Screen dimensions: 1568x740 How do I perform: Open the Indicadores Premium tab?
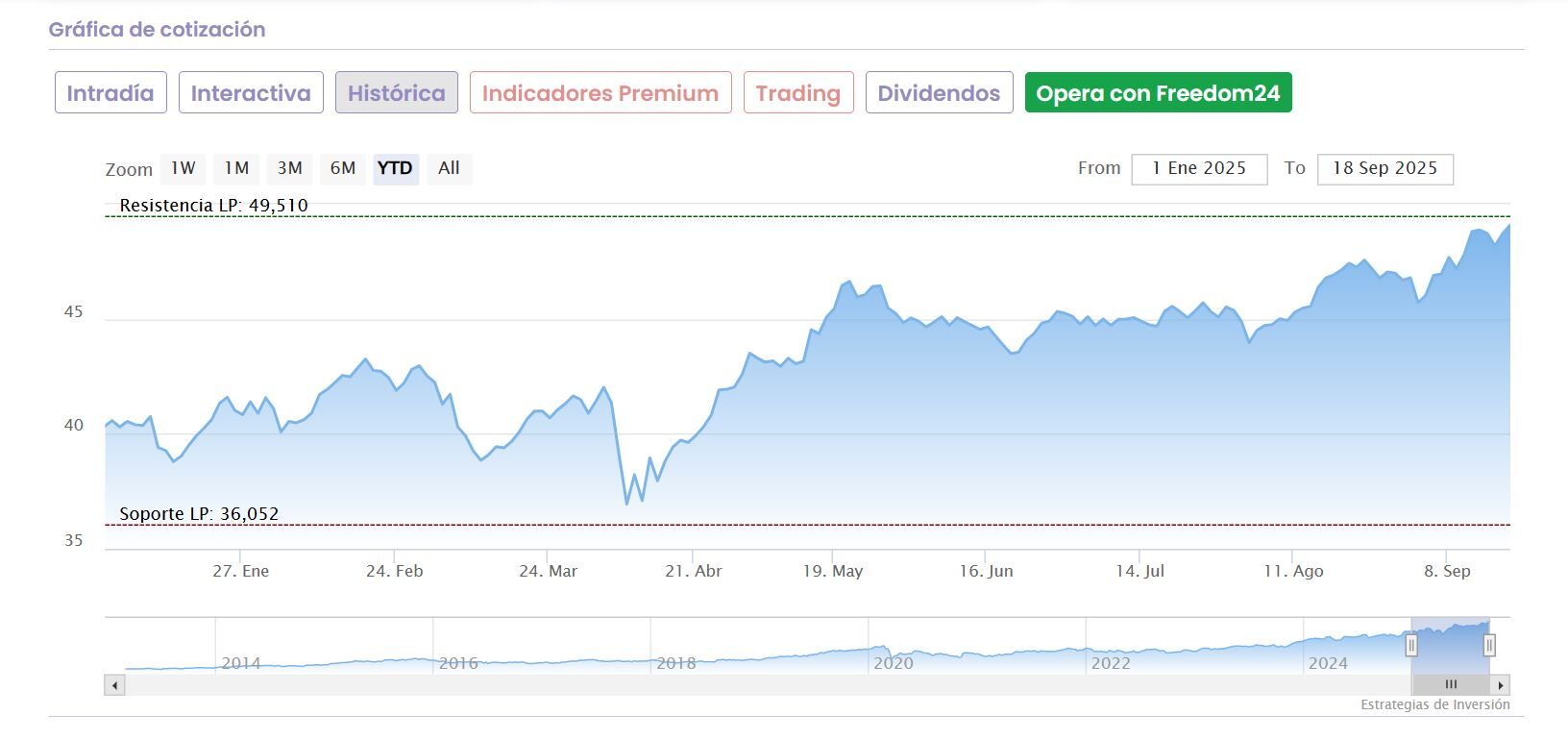pos(600,93)
